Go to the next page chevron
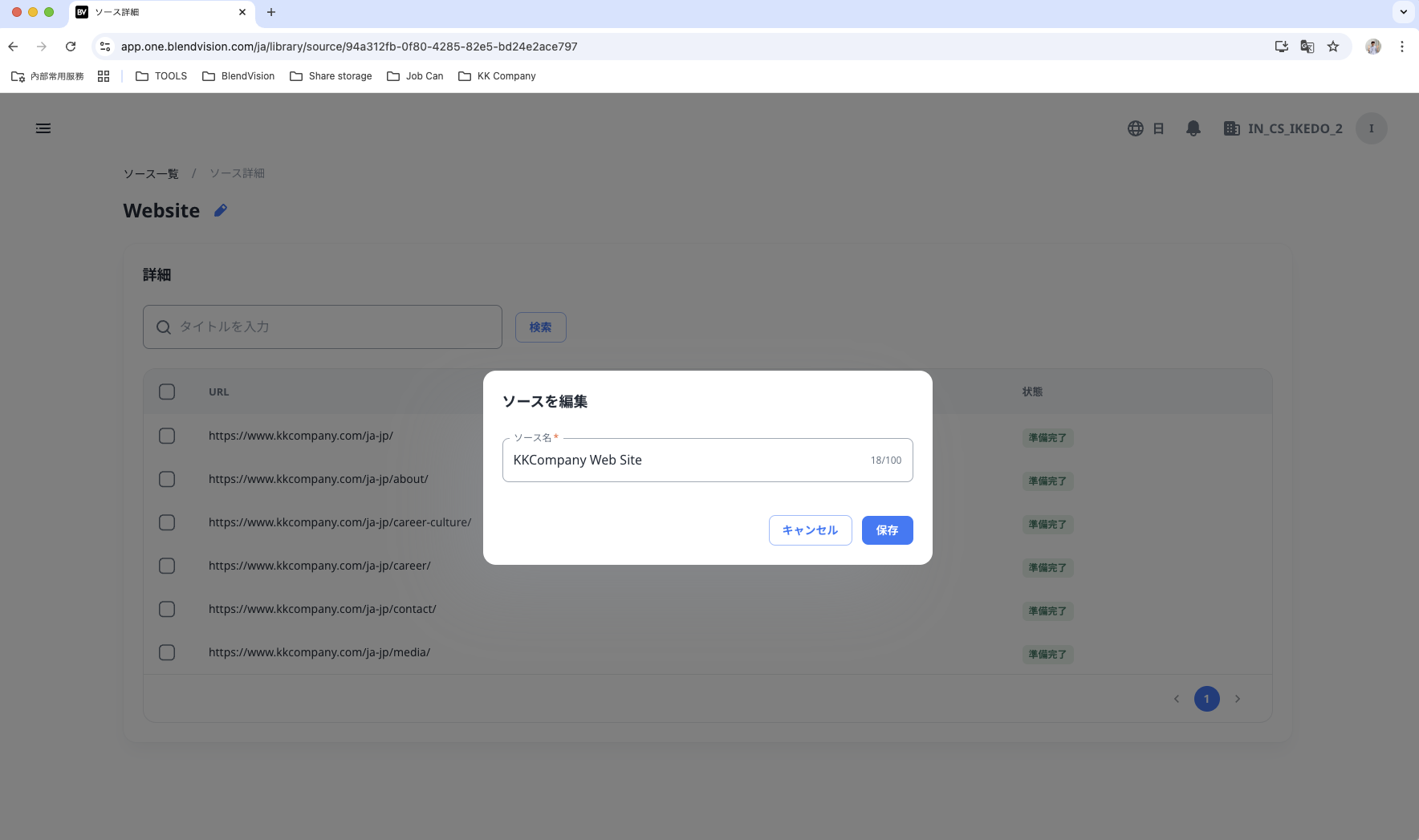The width and height of the screenshot is (1419, 840). tap(1238, 699)
